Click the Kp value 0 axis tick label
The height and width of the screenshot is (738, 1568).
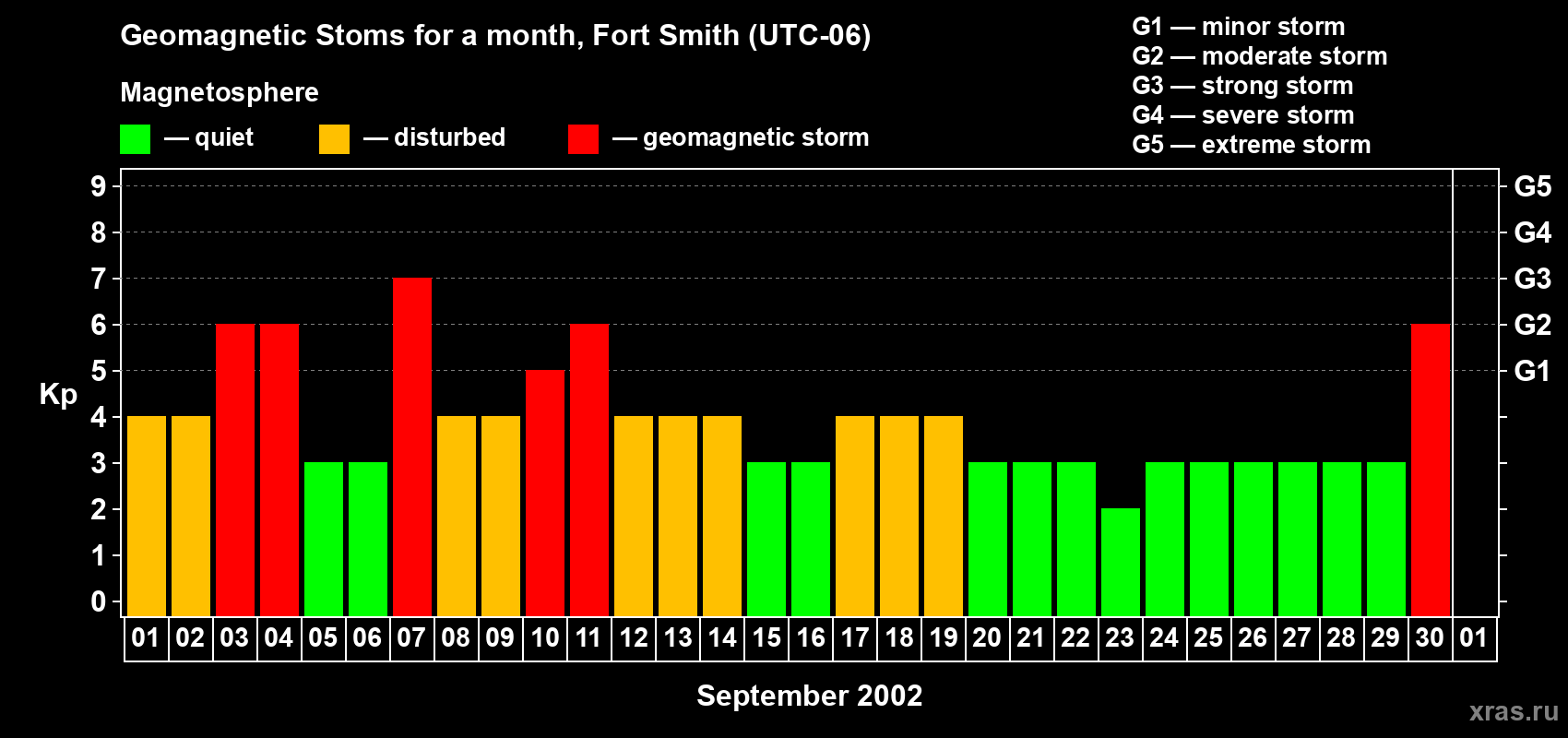click(x=99, y=601)
